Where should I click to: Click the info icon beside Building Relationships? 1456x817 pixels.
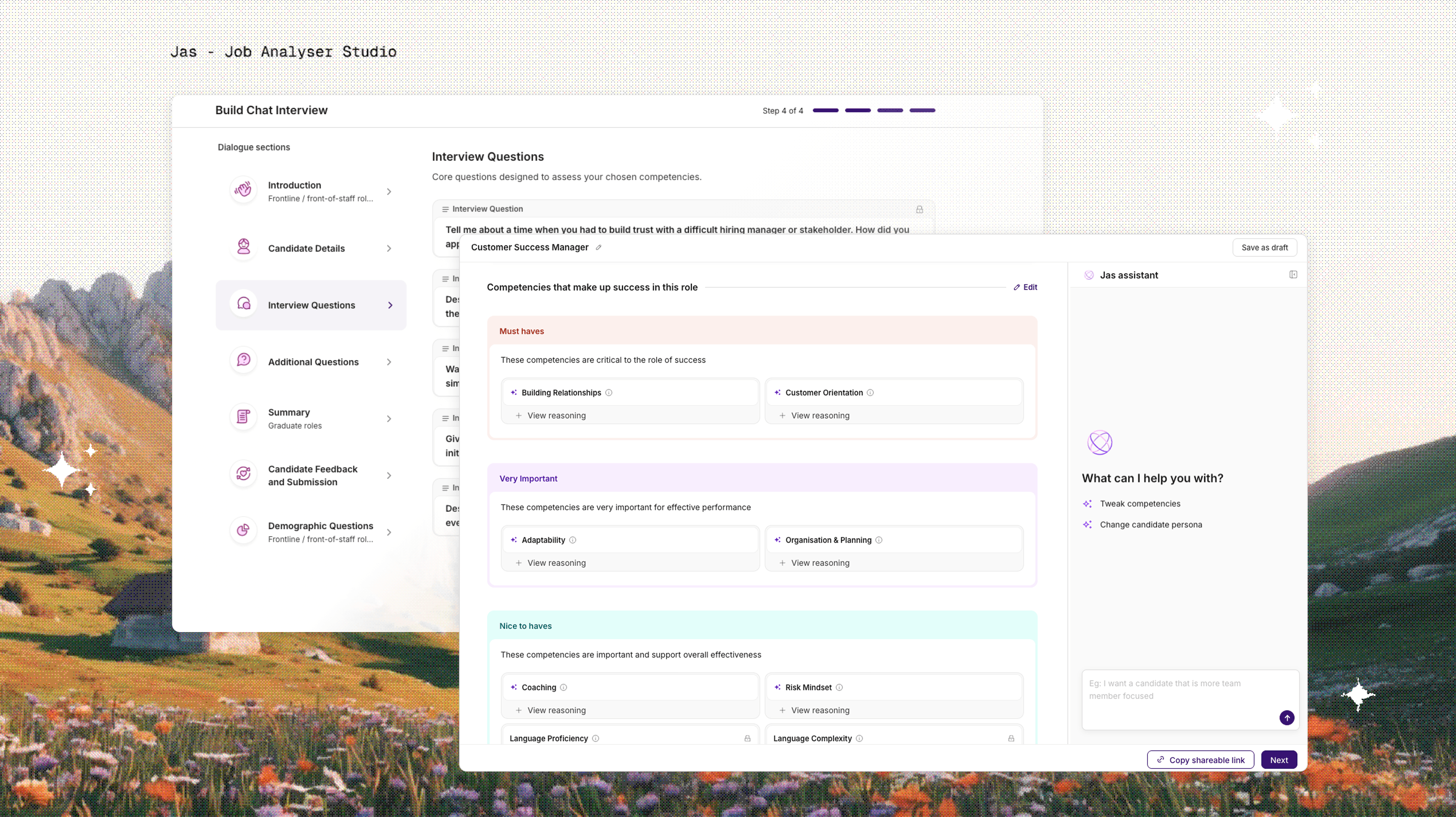tap(609, 392)
